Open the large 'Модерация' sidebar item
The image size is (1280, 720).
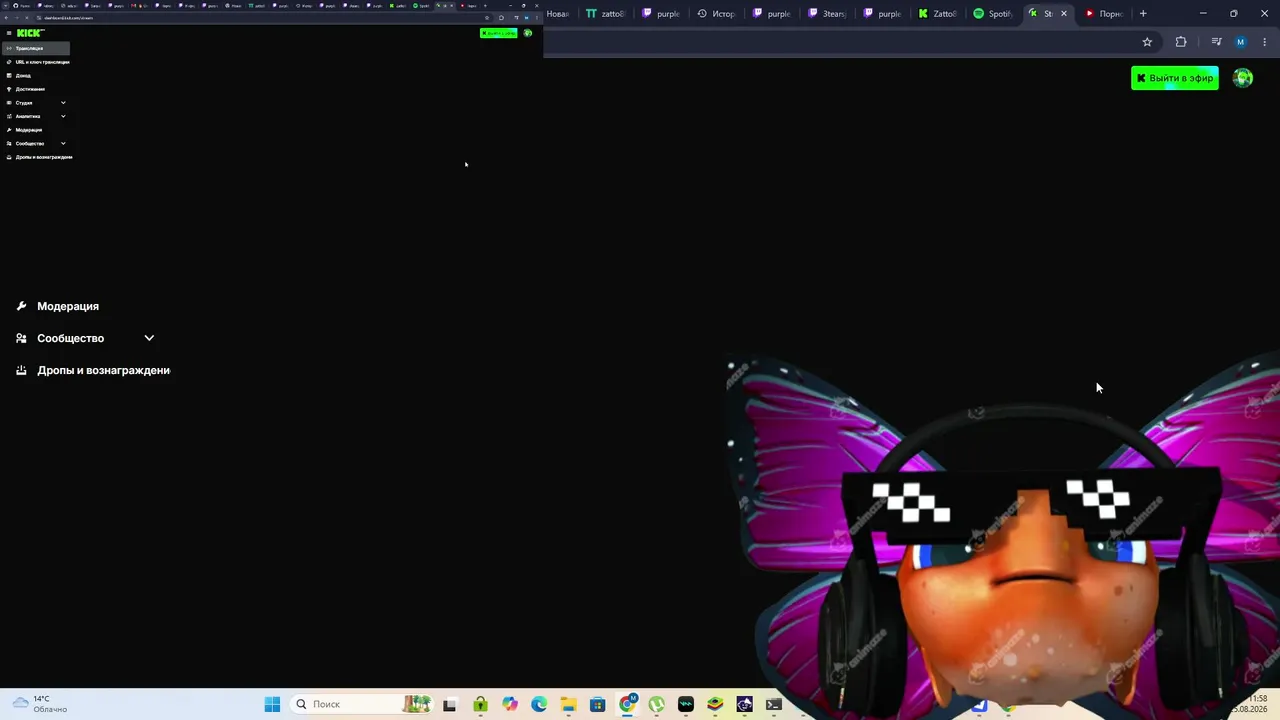pyautogui.click(x=68, y=306)
